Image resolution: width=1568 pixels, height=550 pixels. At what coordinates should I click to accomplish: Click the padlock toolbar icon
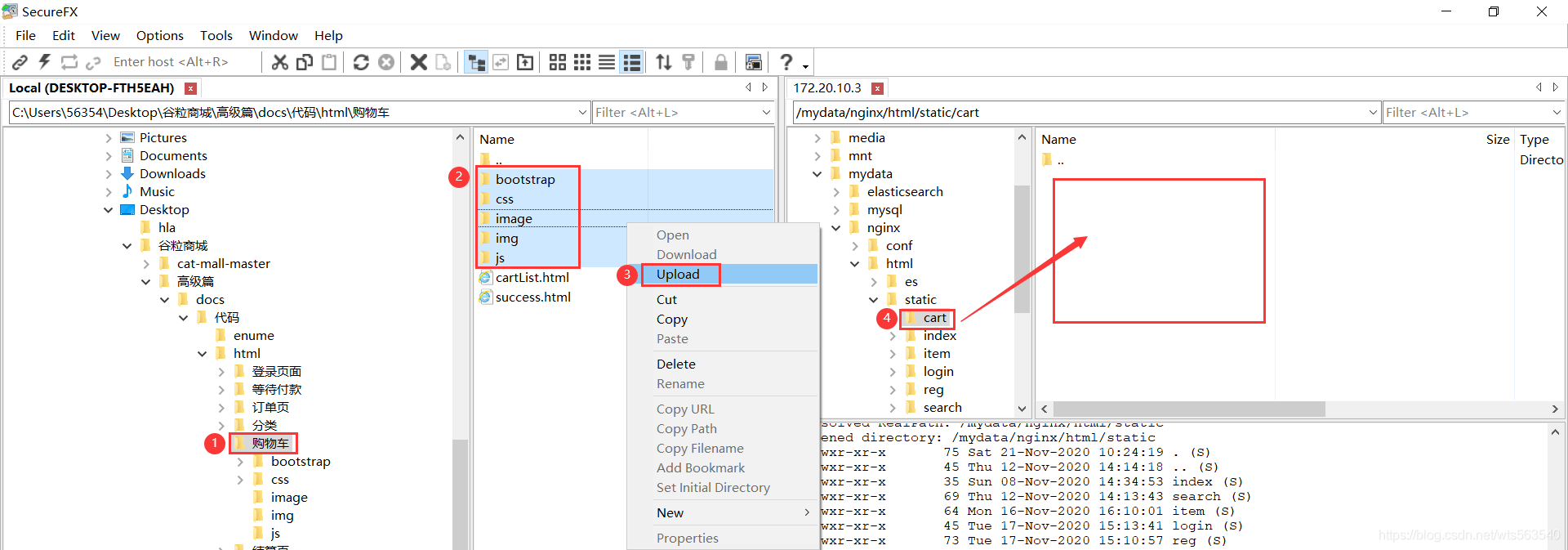point(720,62)
